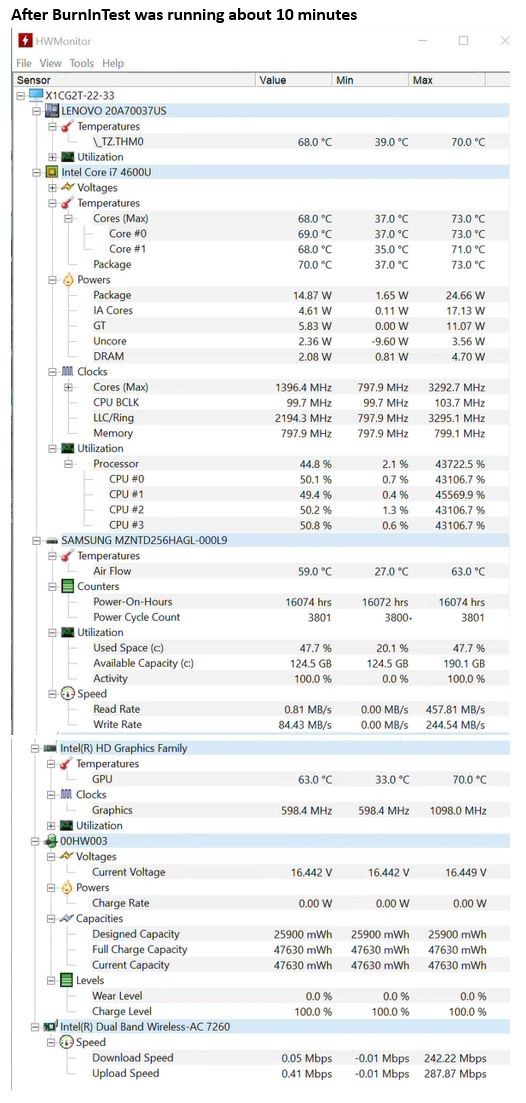This screenshot has height=1103, width=526.
Task: Click the HWMonitor lightning logo icon
Action: coord(25,41)
